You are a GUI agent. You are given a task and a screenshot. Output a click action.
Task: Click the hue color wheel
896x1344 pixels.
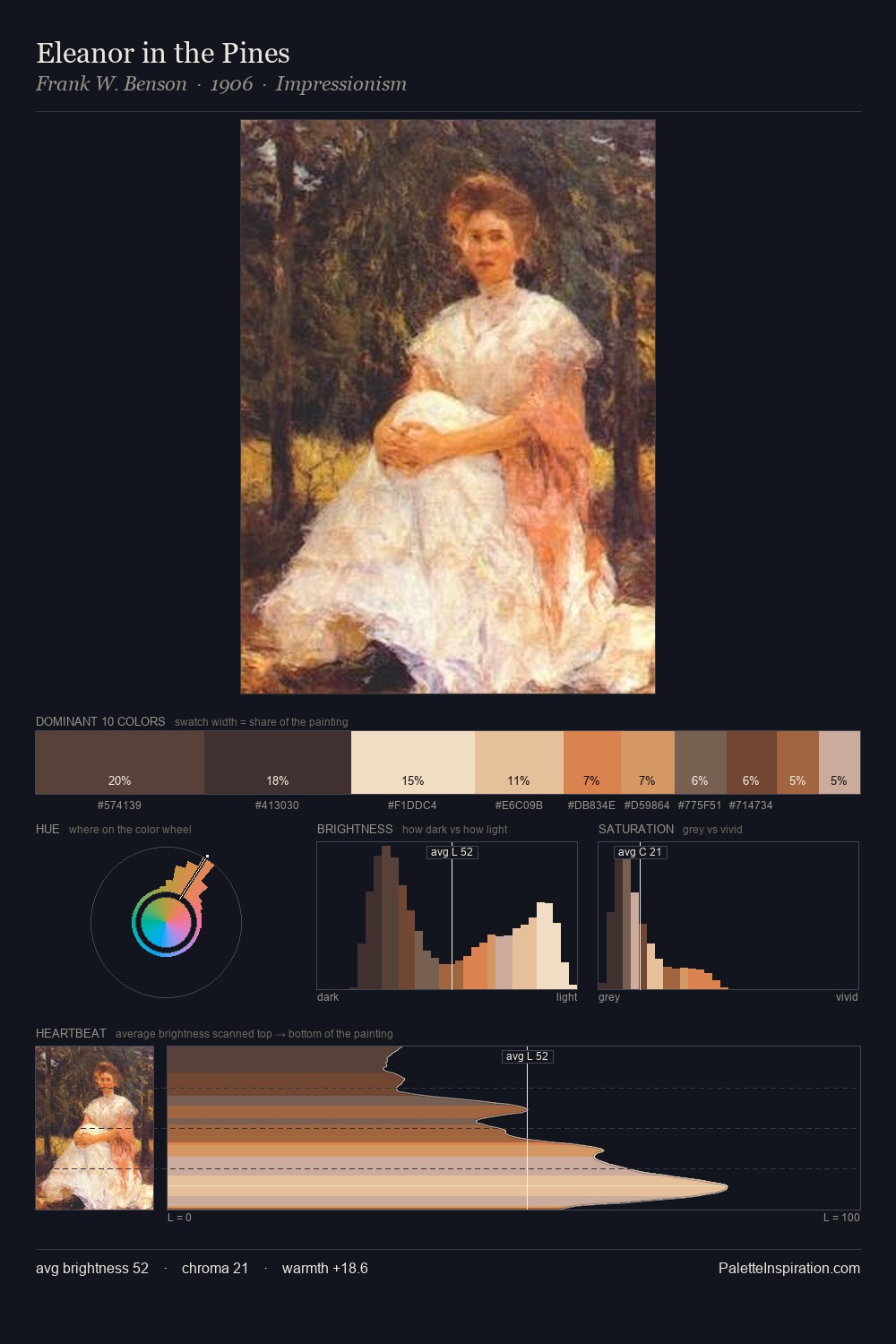click(166, 922)
